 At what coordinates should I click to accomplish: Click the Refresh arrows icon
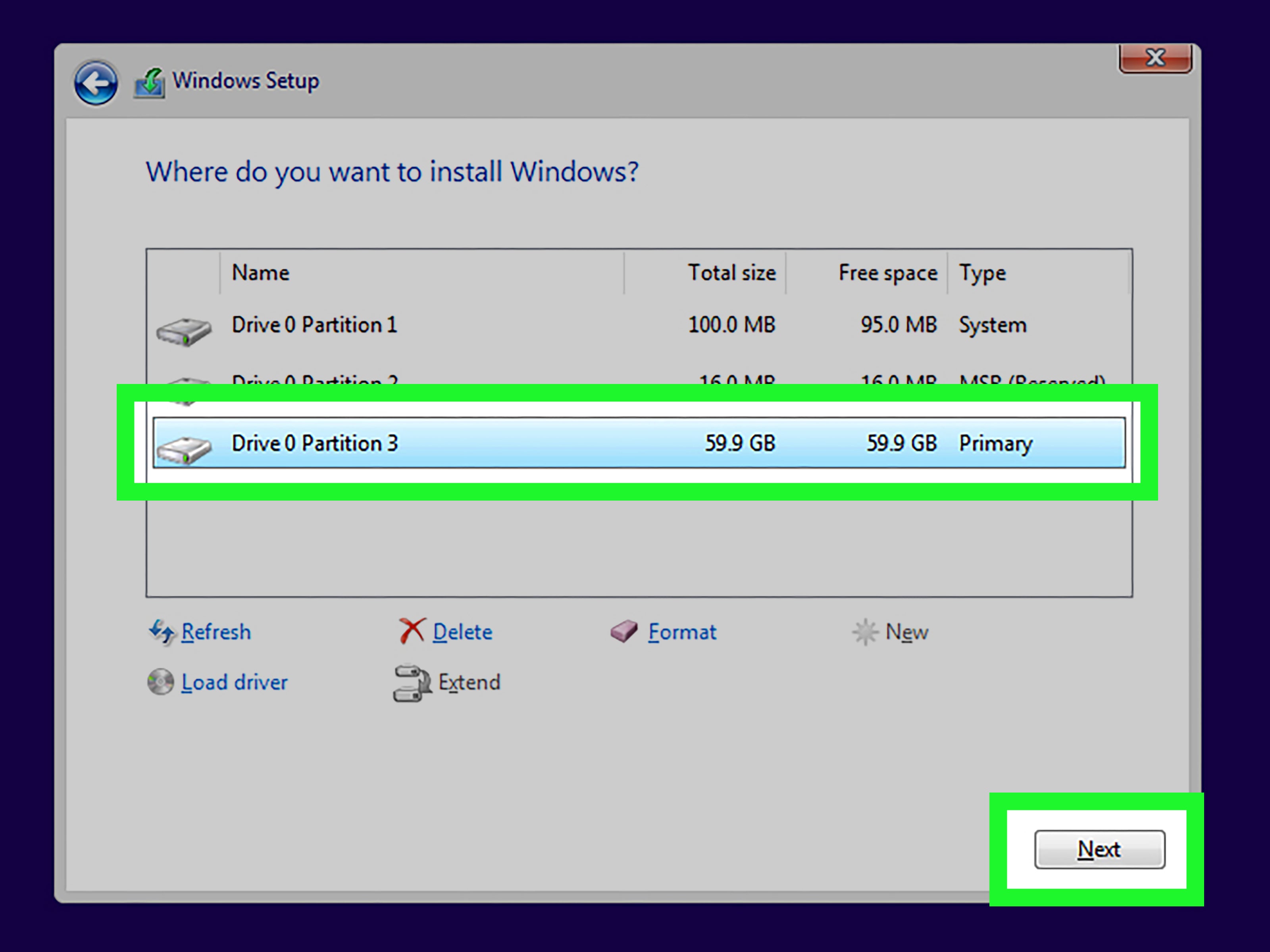pyautogui.click(x=162, y=632)
